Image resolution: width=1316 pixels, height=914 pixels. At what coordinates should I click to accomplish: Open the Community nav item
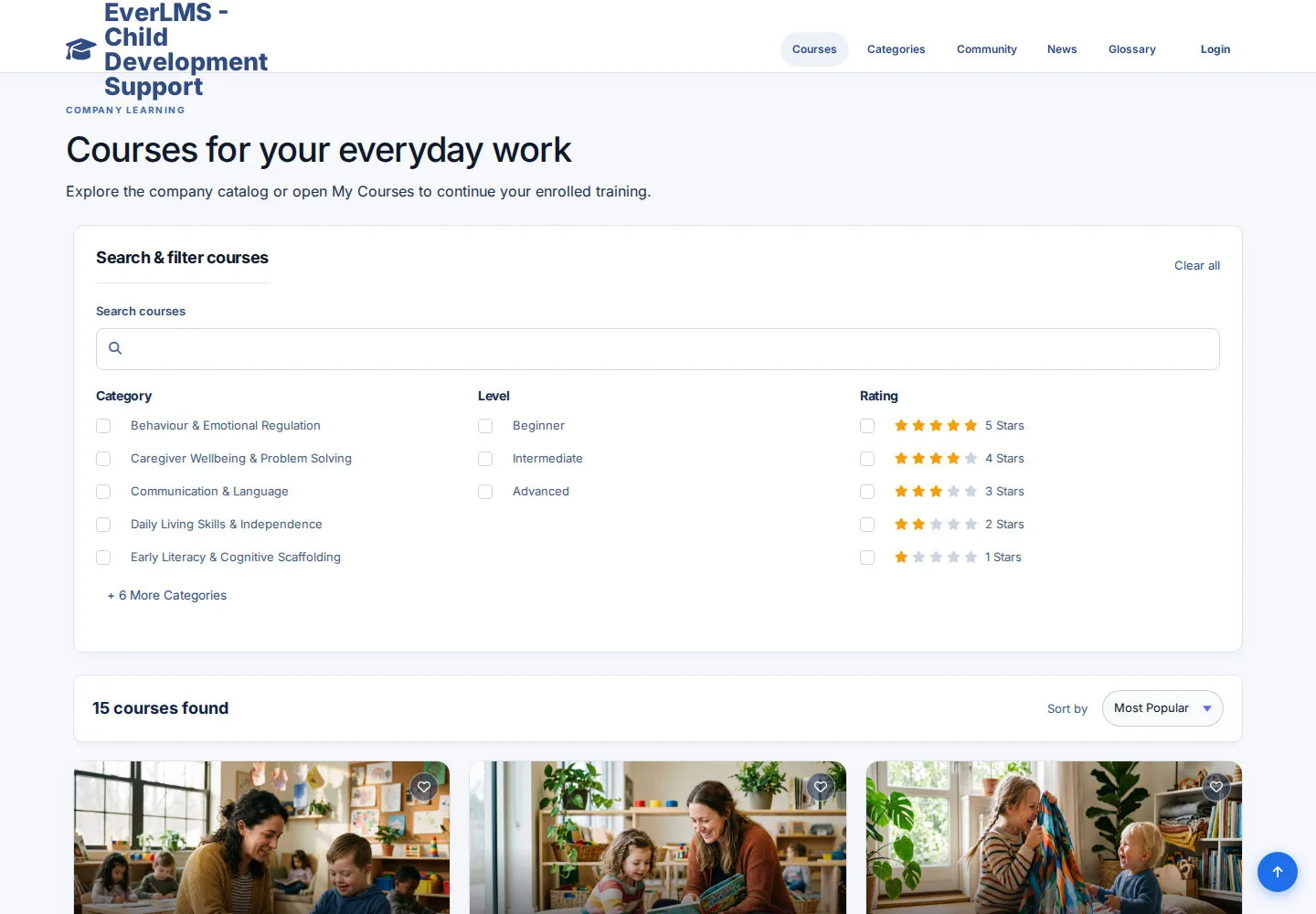987,49
